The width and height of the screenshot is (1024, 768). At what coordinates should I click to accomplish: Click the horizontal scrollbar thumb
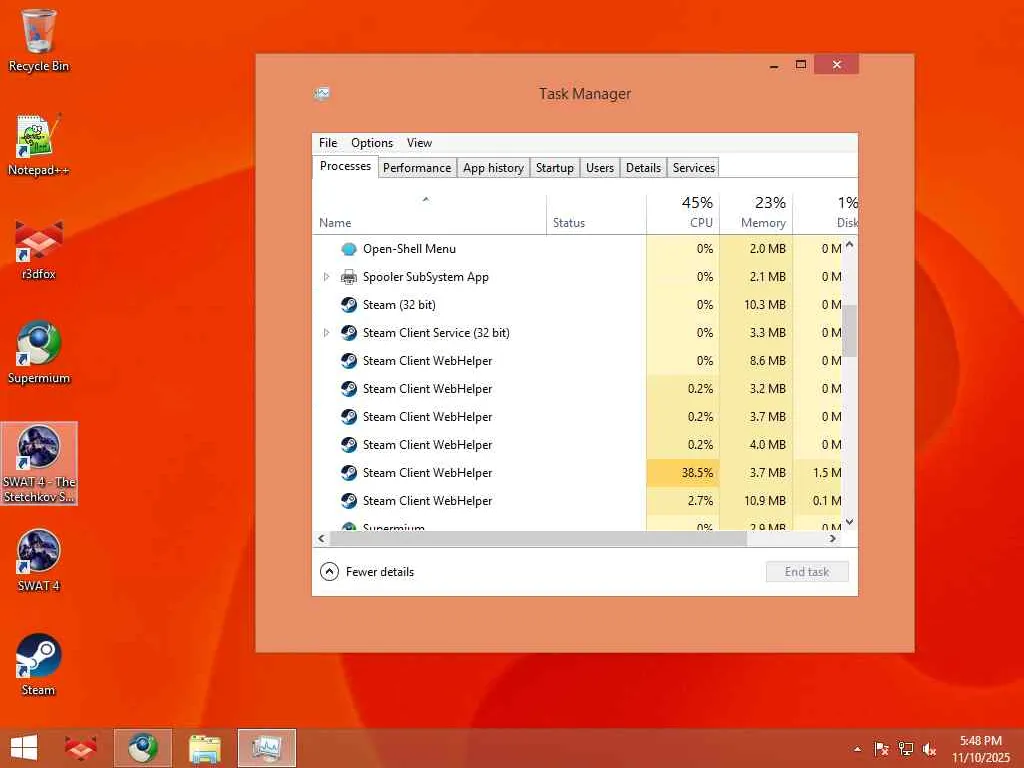pos(538,539)
